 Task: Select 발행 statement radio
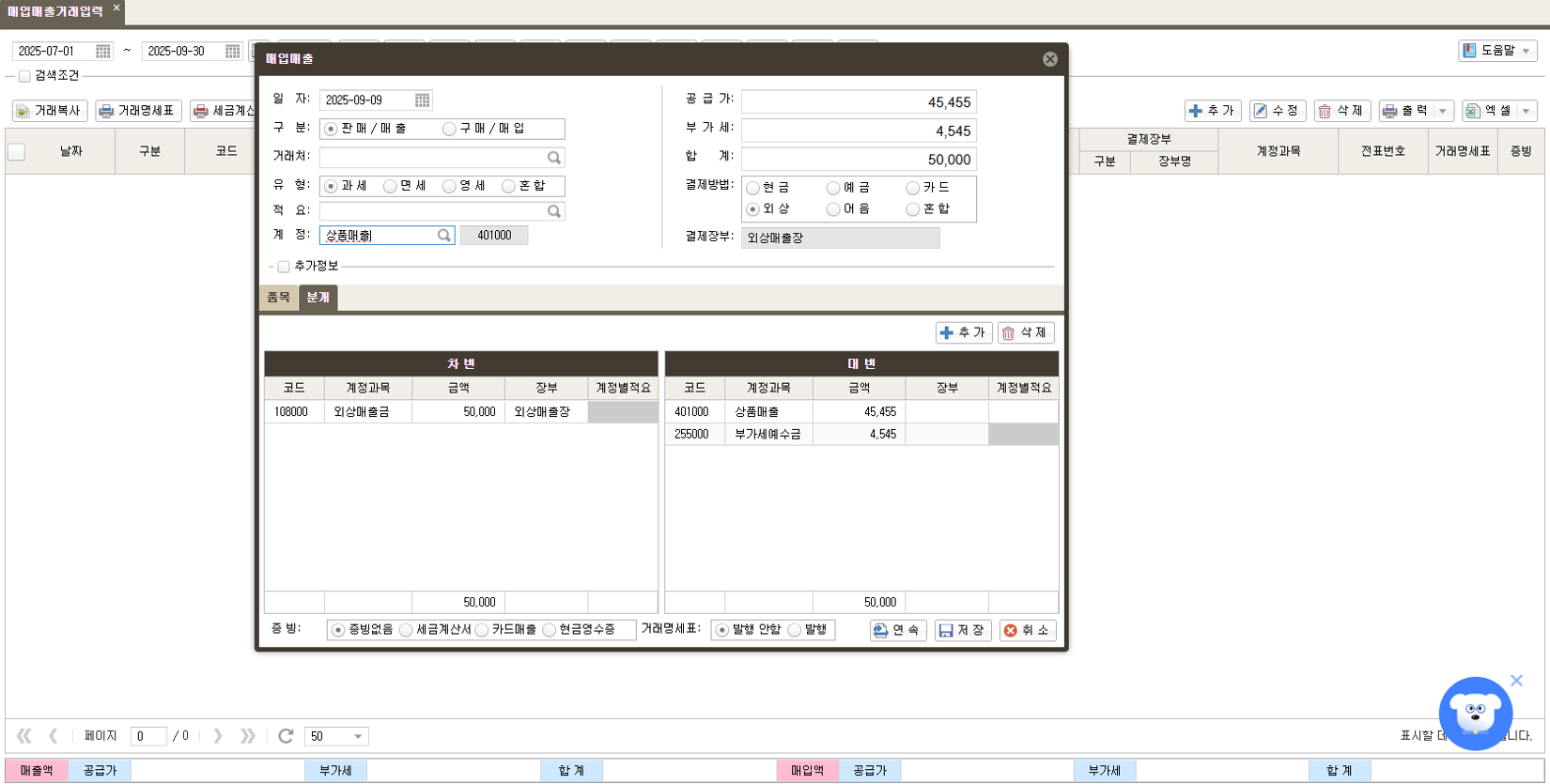coord(794,630)
